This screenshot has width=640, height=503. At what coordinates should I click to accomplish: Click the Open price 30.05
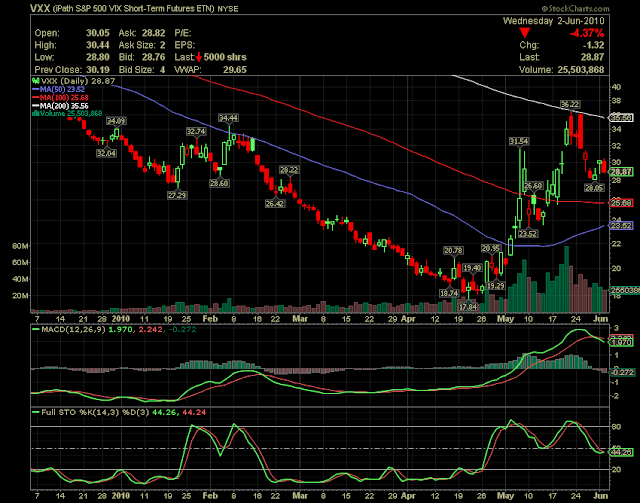coord(98,33)
